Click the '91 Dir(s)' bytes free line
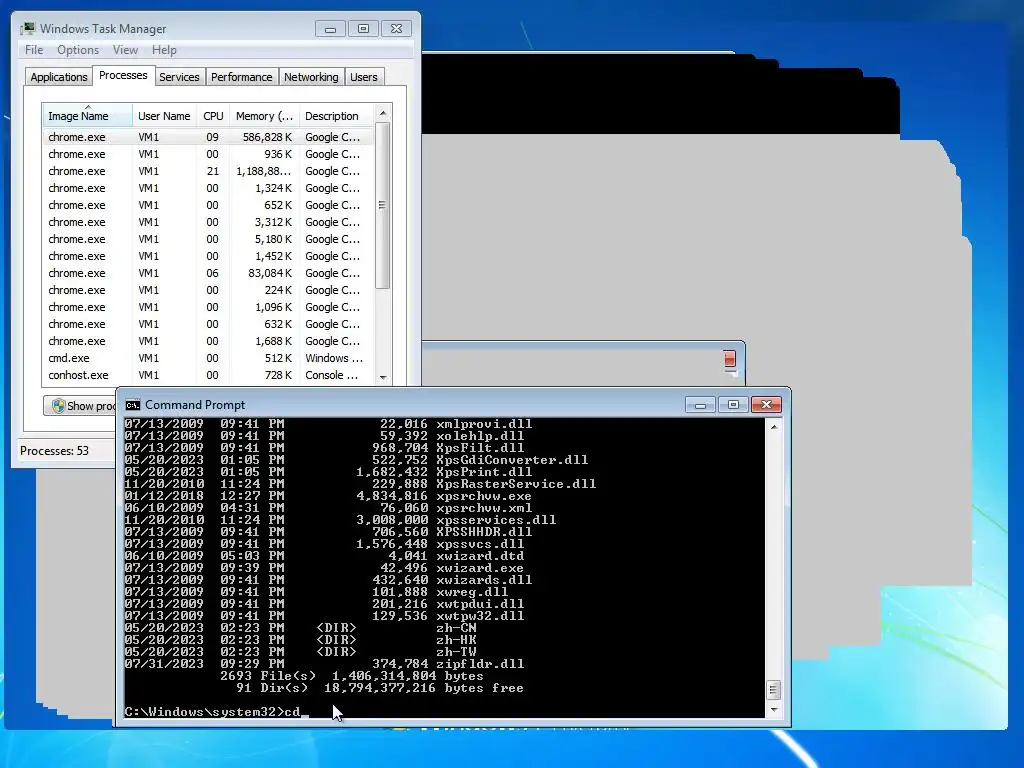This screenshot has width=1024, height=768. click(379, 688)
